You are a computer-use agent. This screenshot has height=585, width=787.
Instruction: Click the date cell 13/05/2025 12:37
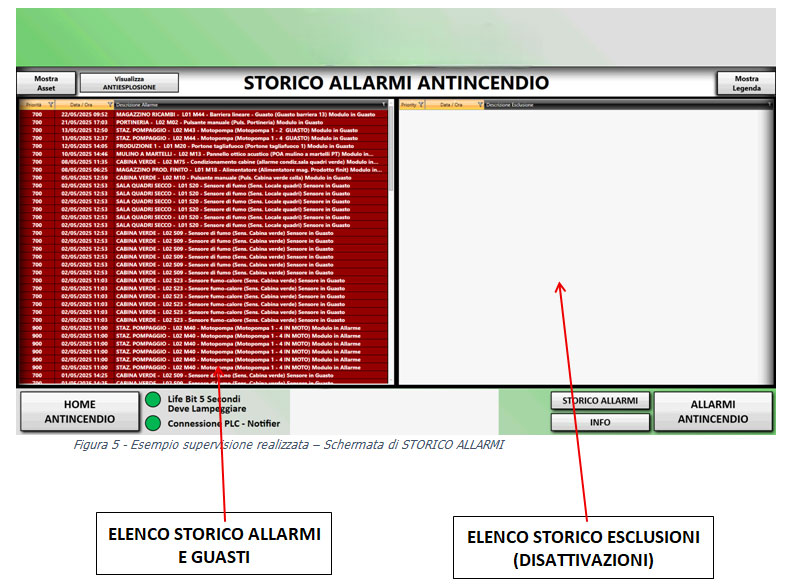[84, 138]
